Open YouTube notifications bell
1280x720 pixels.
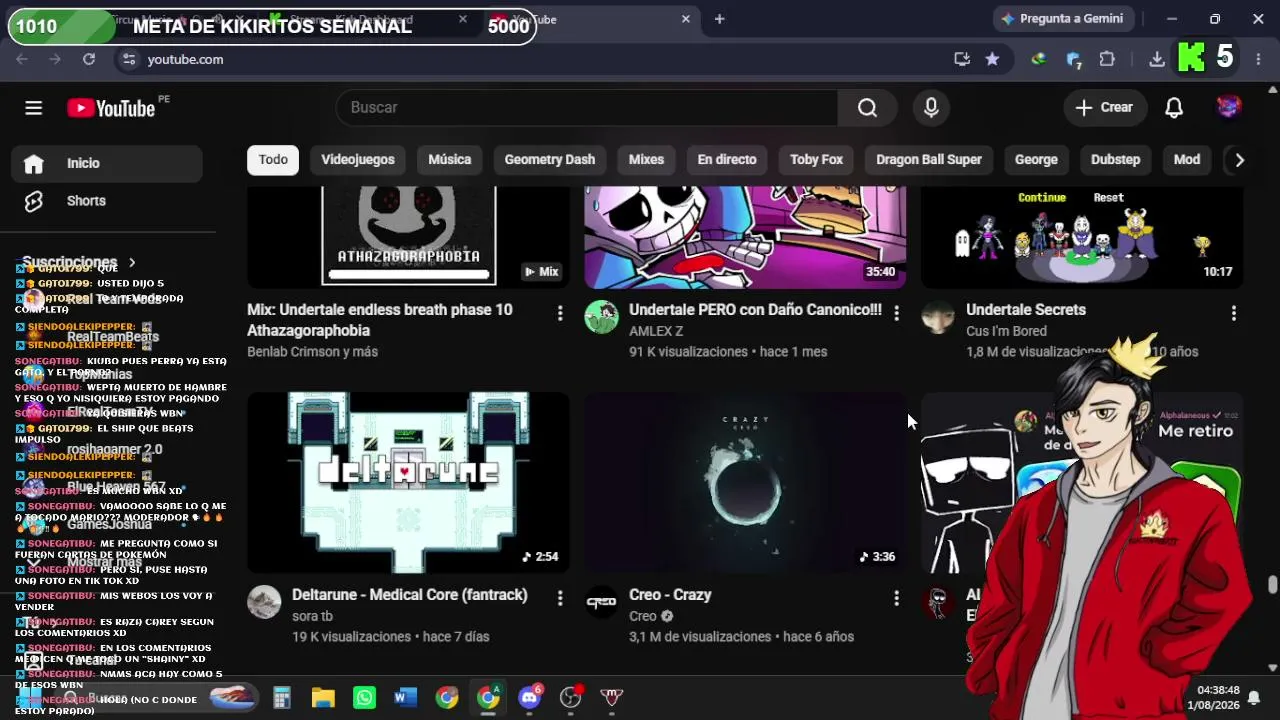pos(1174,108)
